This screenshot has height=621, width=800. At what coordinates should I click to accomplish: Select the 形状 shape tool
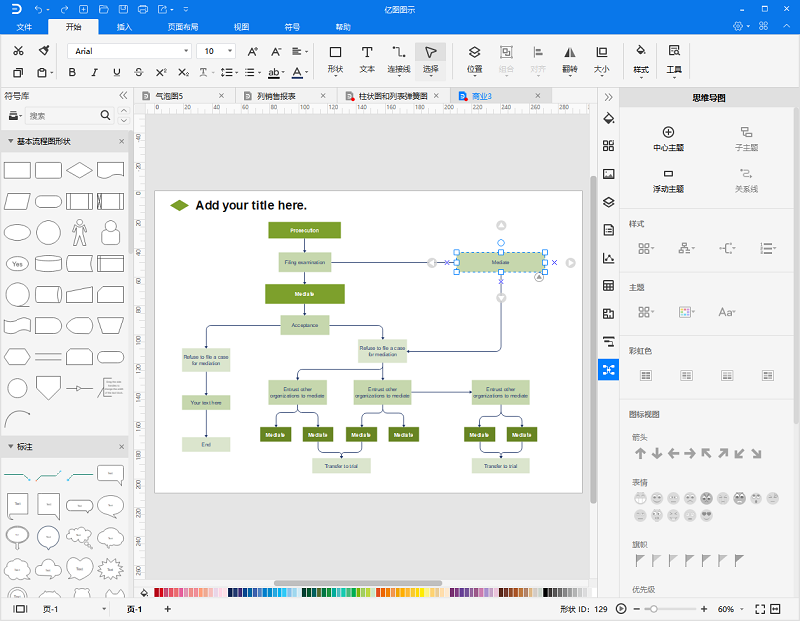pos(335,60)
